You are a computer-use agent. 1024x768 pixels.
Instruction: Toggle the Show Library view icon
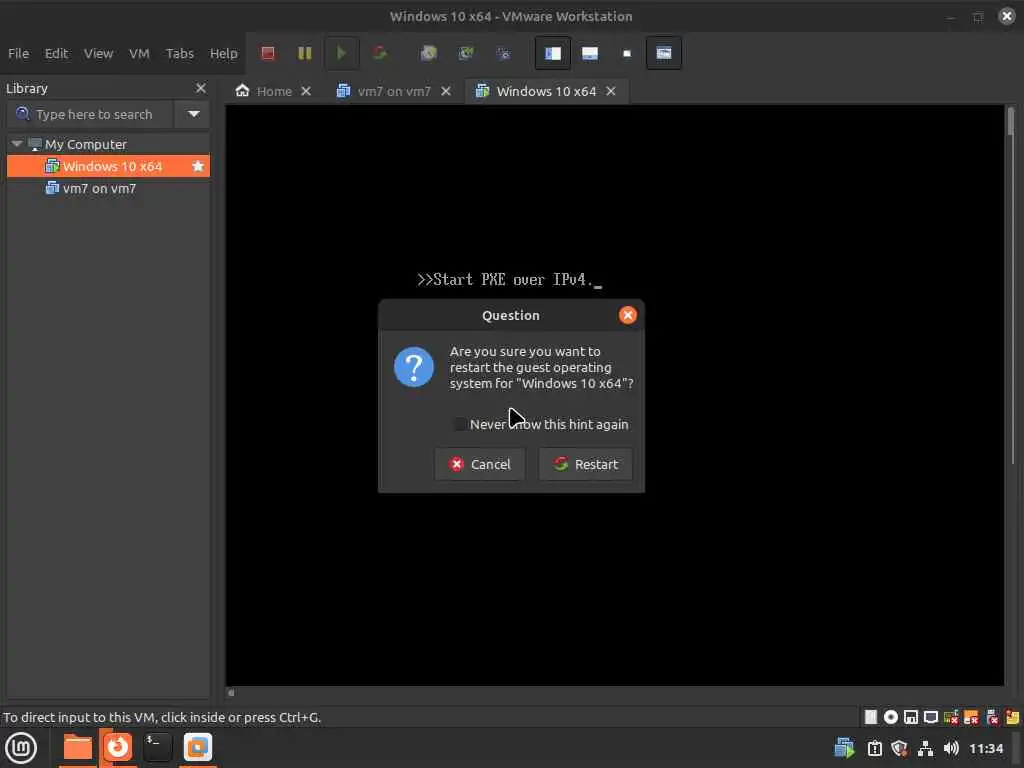click(552, 53)
